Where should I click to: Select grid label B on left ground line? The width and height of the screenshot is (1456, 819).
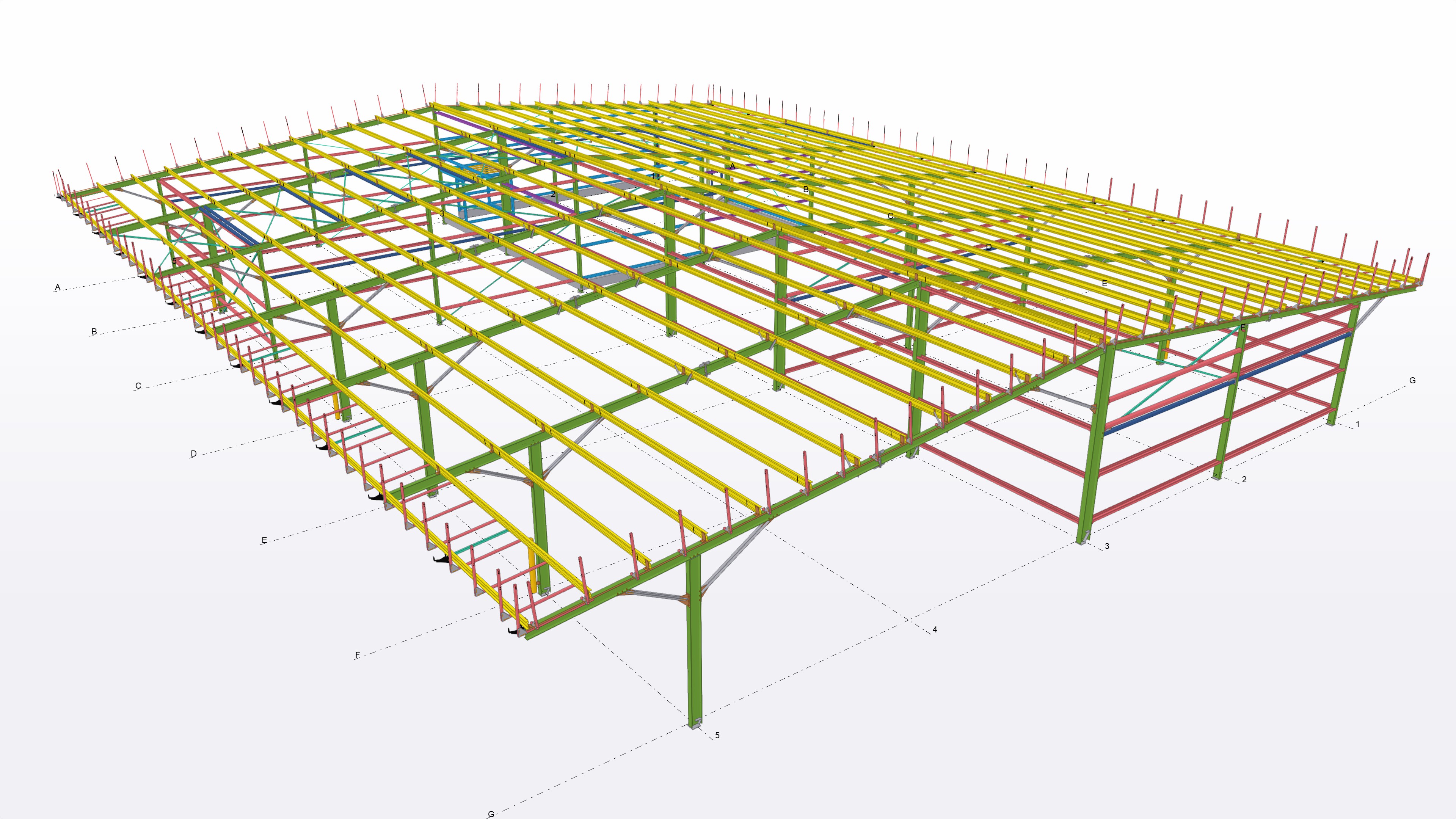[x=94, y=332]
